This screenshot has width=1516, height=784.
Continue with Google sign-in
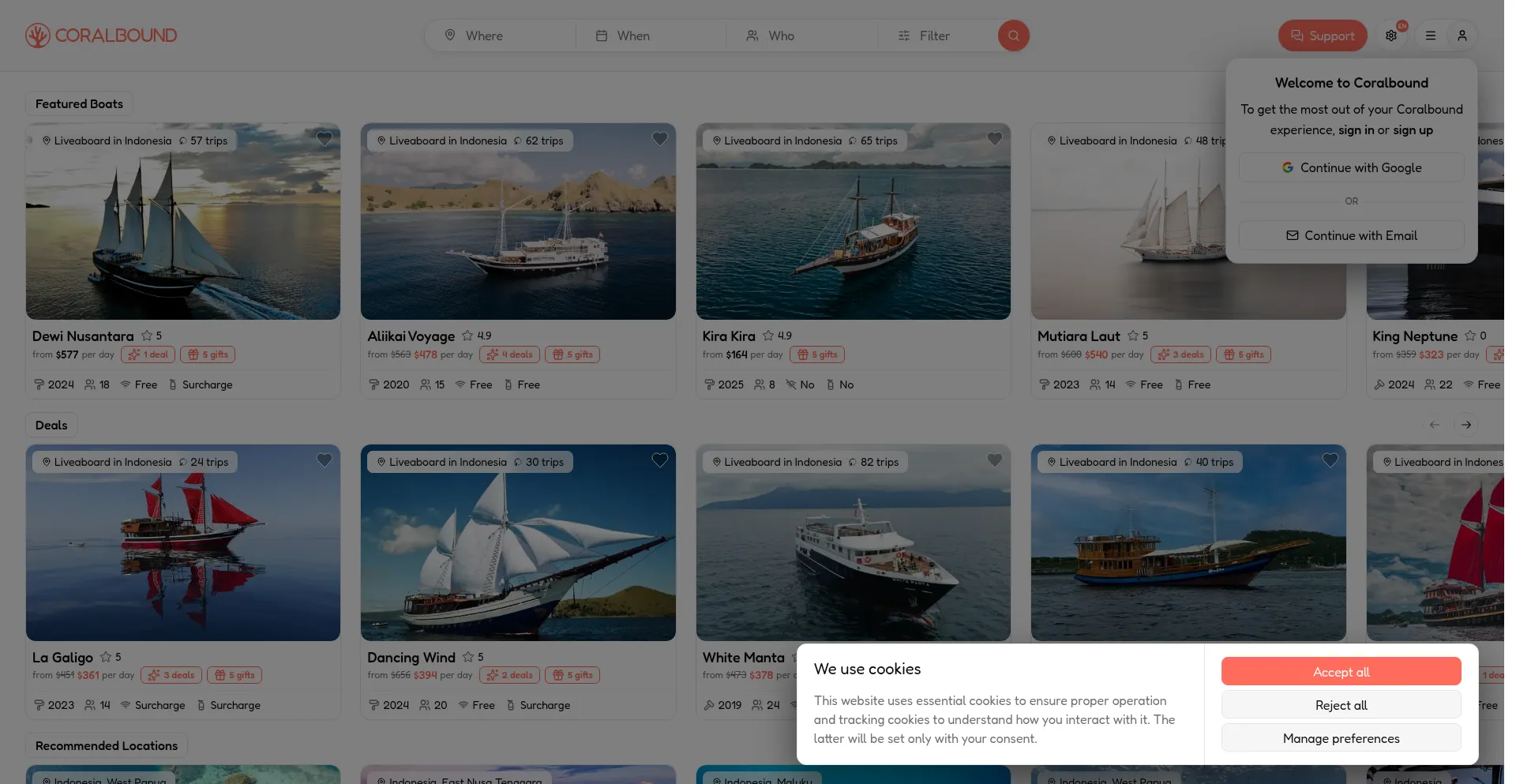click(x=1351, y=167)
